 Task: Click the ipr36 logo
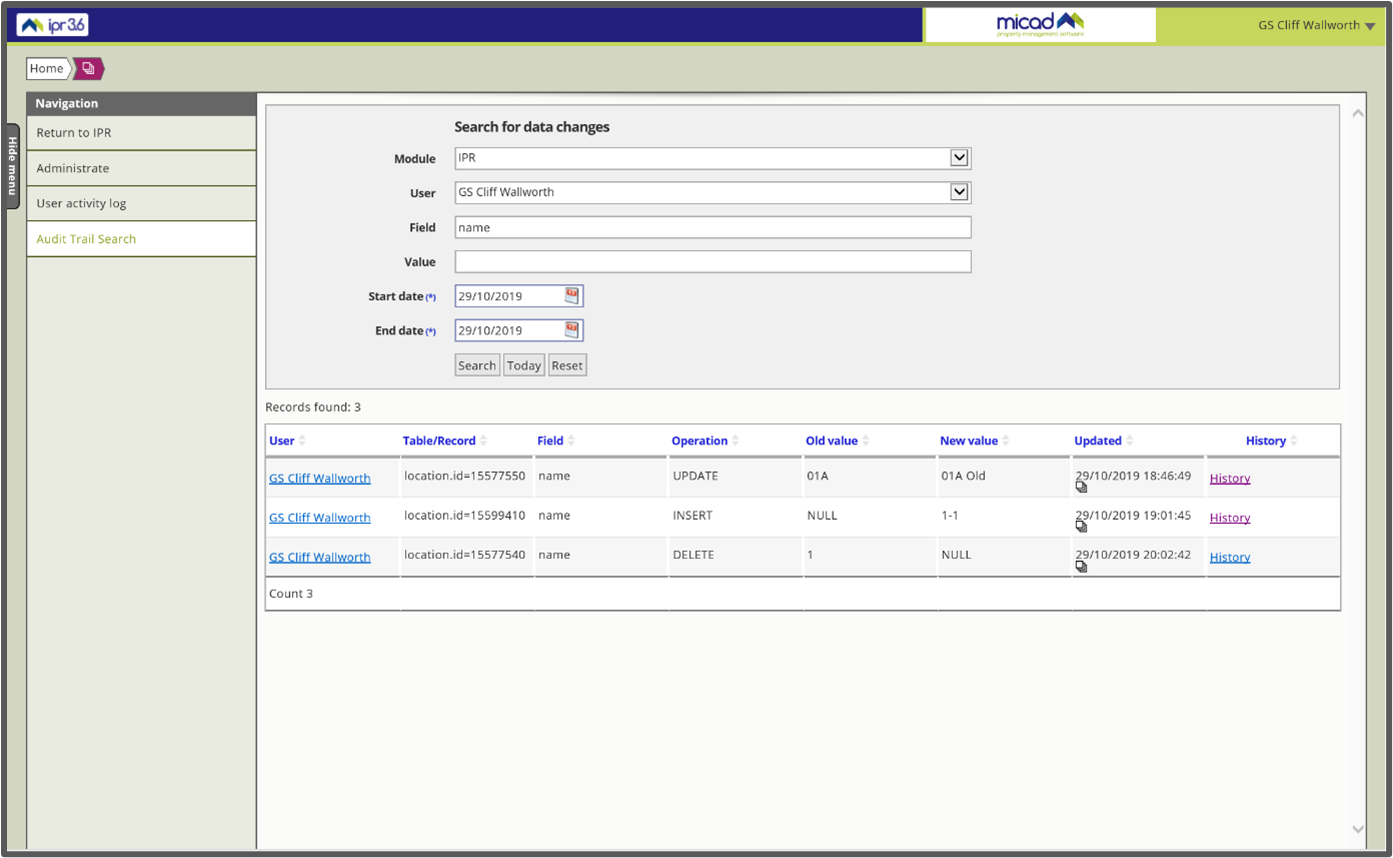(x=53, y=25)
